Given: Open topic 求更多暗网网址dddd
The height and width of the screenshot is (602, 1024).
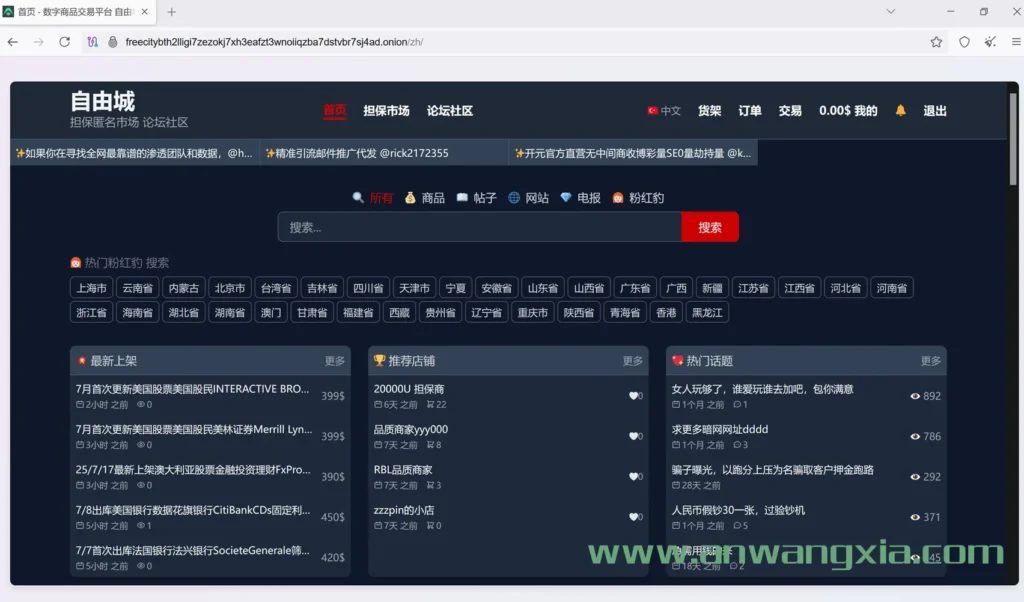Looking at the screenshot, I should (720, 430).
